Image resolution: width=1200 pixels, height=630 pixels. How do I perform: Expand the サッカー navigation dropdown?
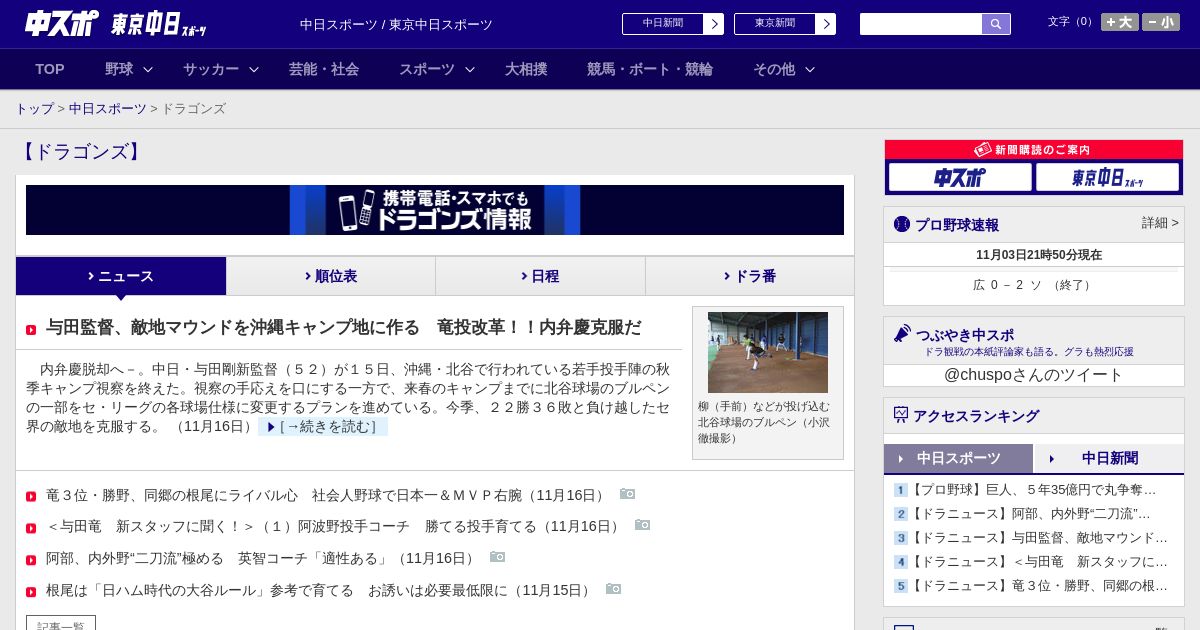click(221, 69)
